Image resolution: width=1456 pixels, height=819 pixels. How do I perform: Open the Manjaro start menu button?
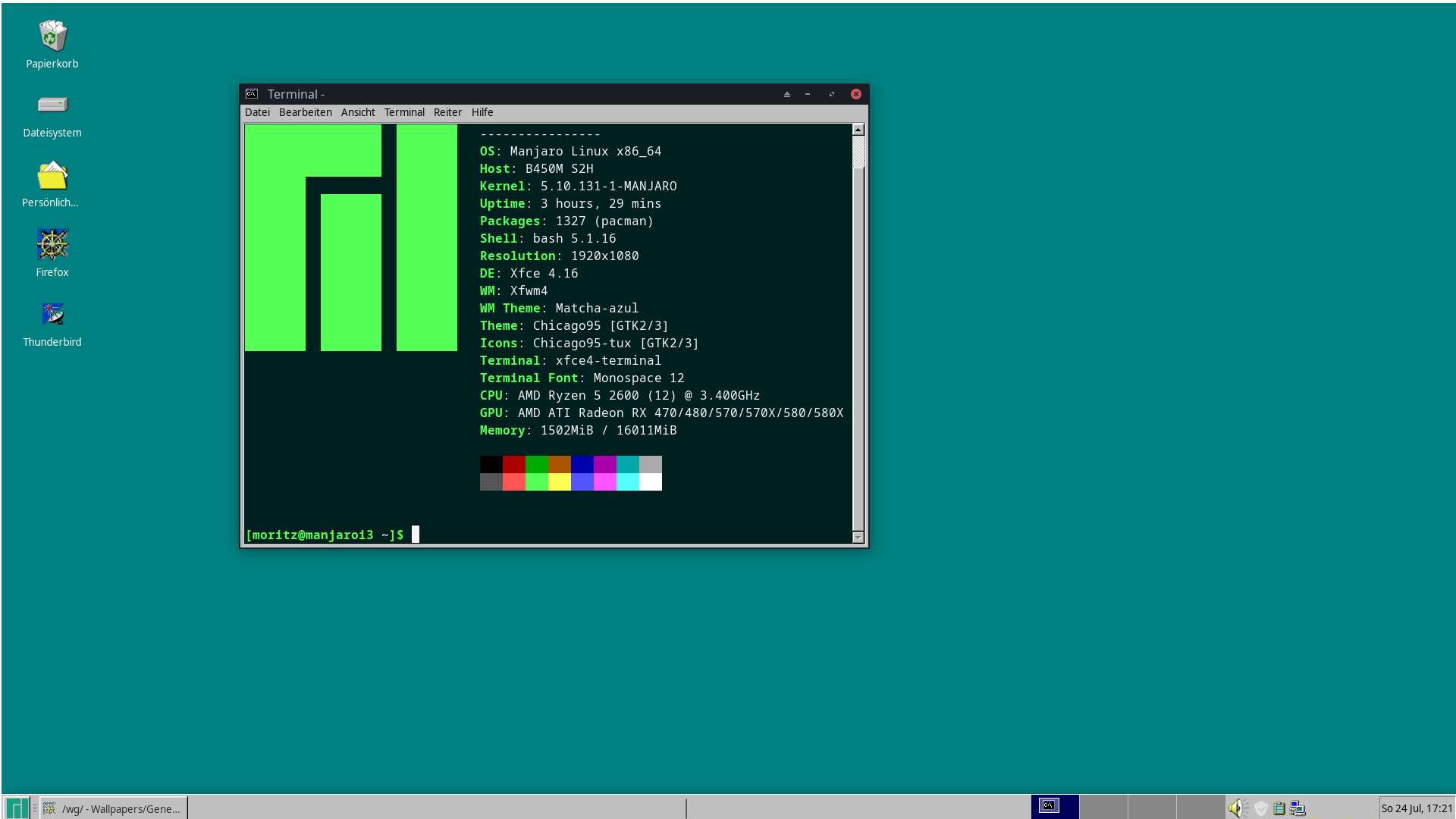[16, 808]
